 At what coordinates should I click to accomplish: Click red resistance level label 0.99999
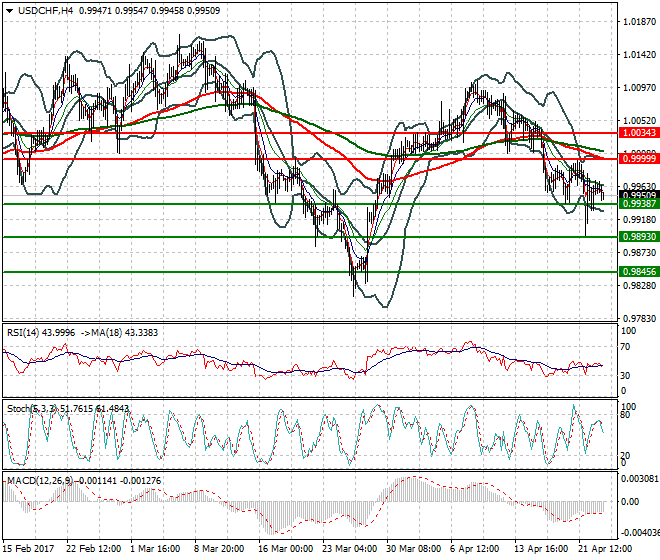click(x=639, y=159)
